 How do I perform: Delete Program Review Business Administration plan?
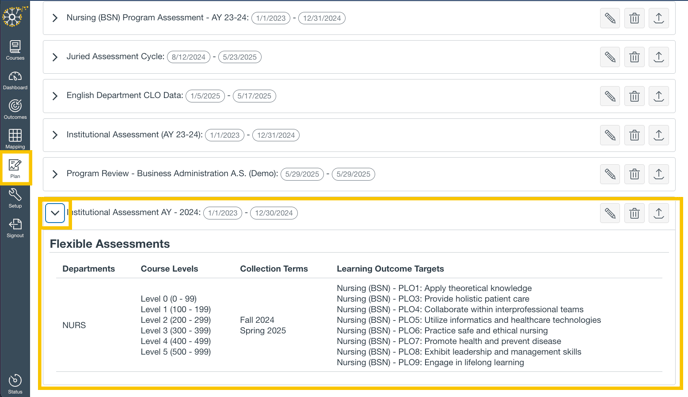pyautogui.click(x=634, y=174)
